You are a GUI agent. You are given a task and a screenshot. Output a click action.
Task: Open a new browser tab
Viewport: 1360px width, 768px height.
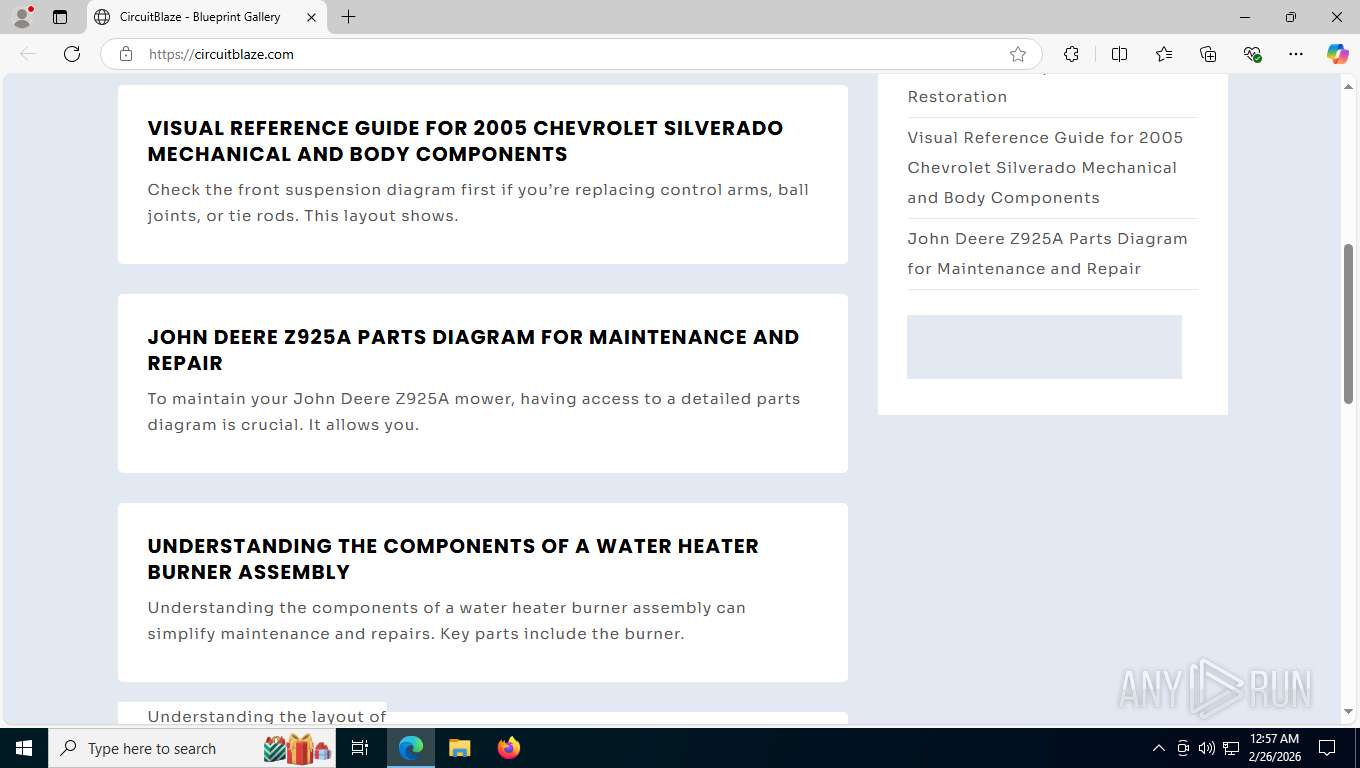348,17
